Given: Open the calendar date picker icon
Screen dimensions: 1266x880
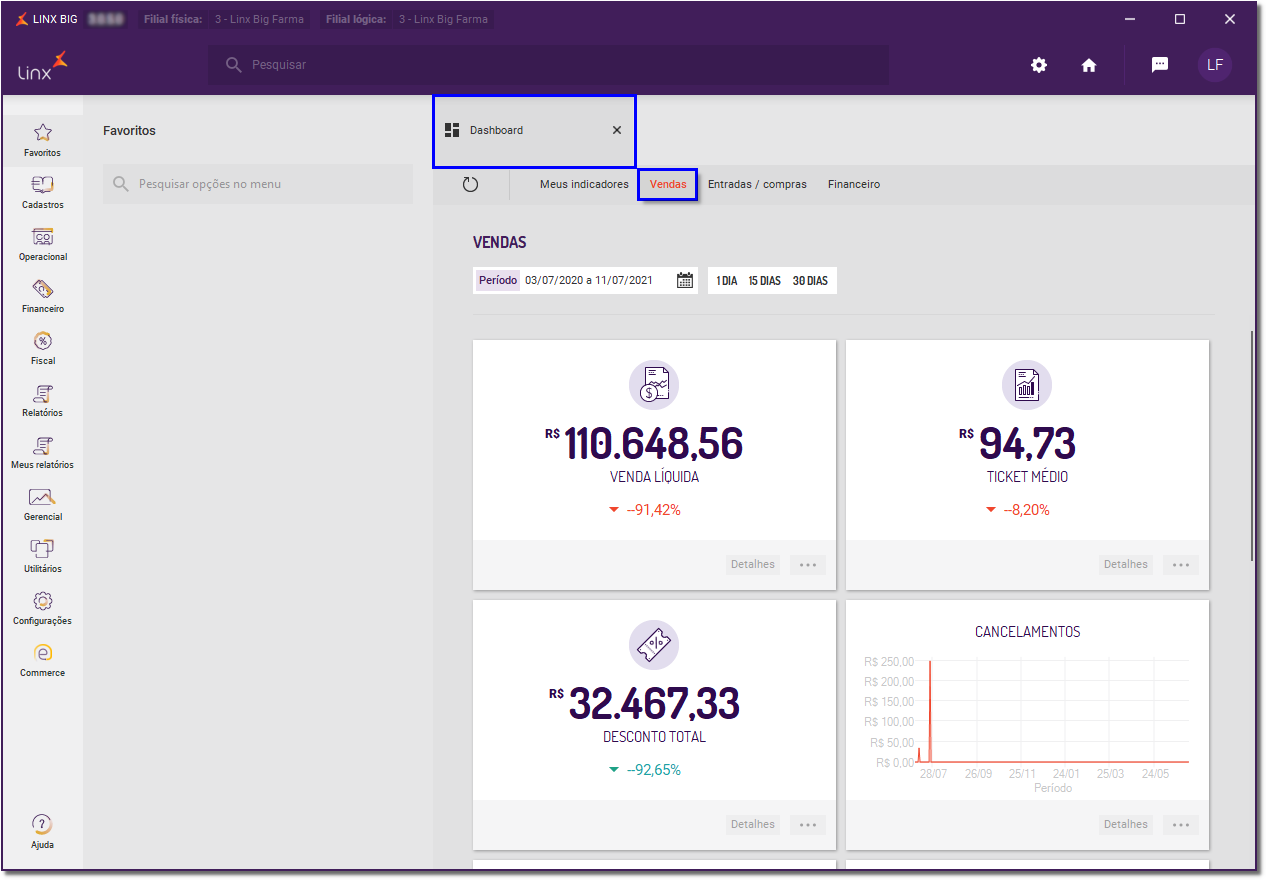Looking at the screenshot, I should tap(685, 280).
